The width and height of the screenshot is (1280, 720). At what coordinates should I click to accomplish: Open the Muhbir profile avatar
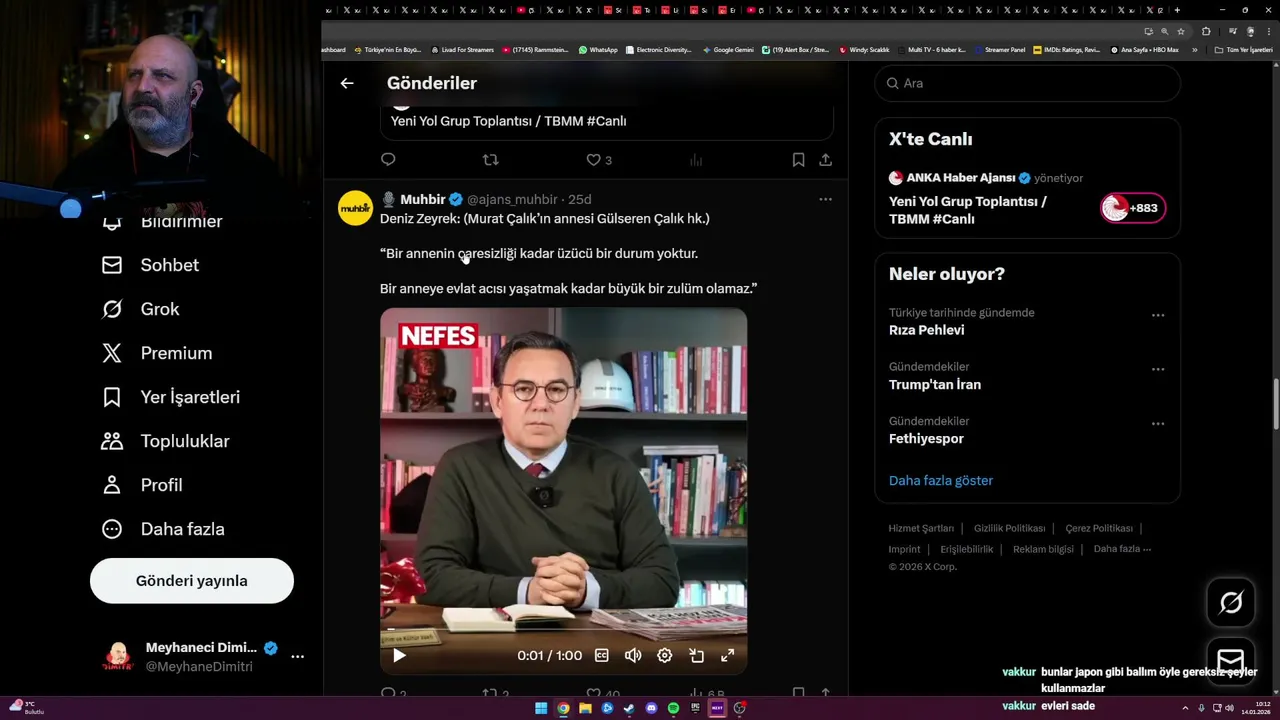355,208
